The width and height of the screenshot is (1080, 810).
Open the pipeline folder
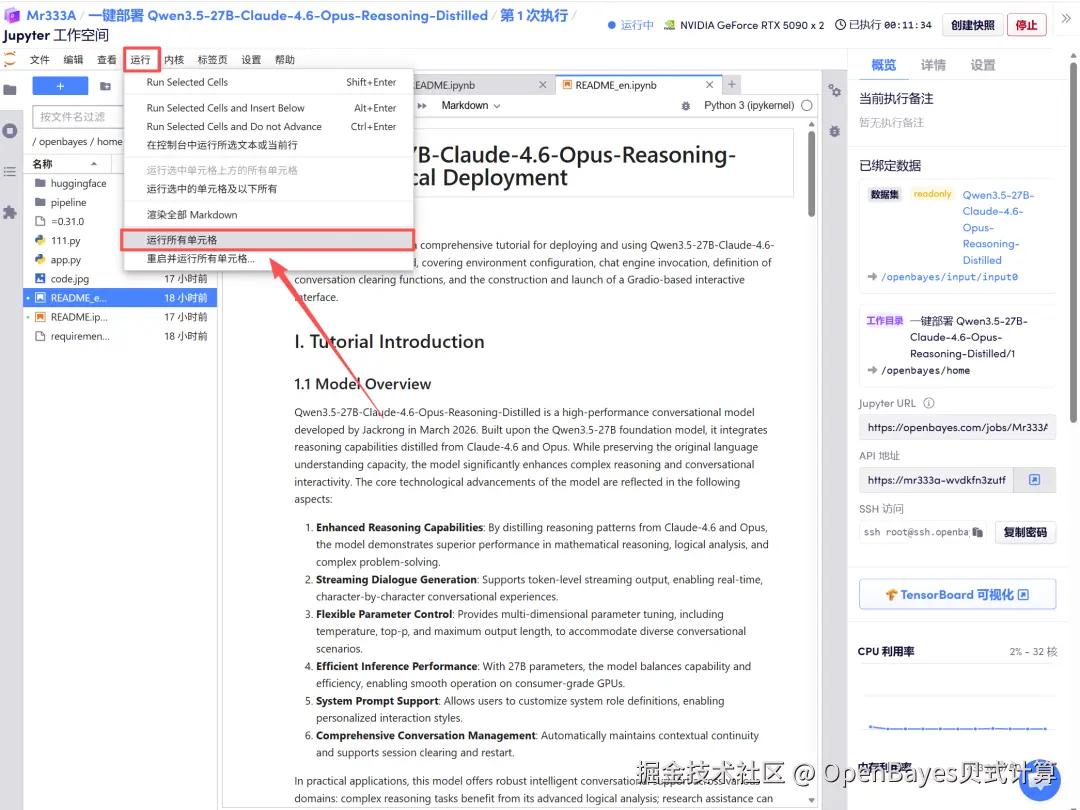(68, 202)
